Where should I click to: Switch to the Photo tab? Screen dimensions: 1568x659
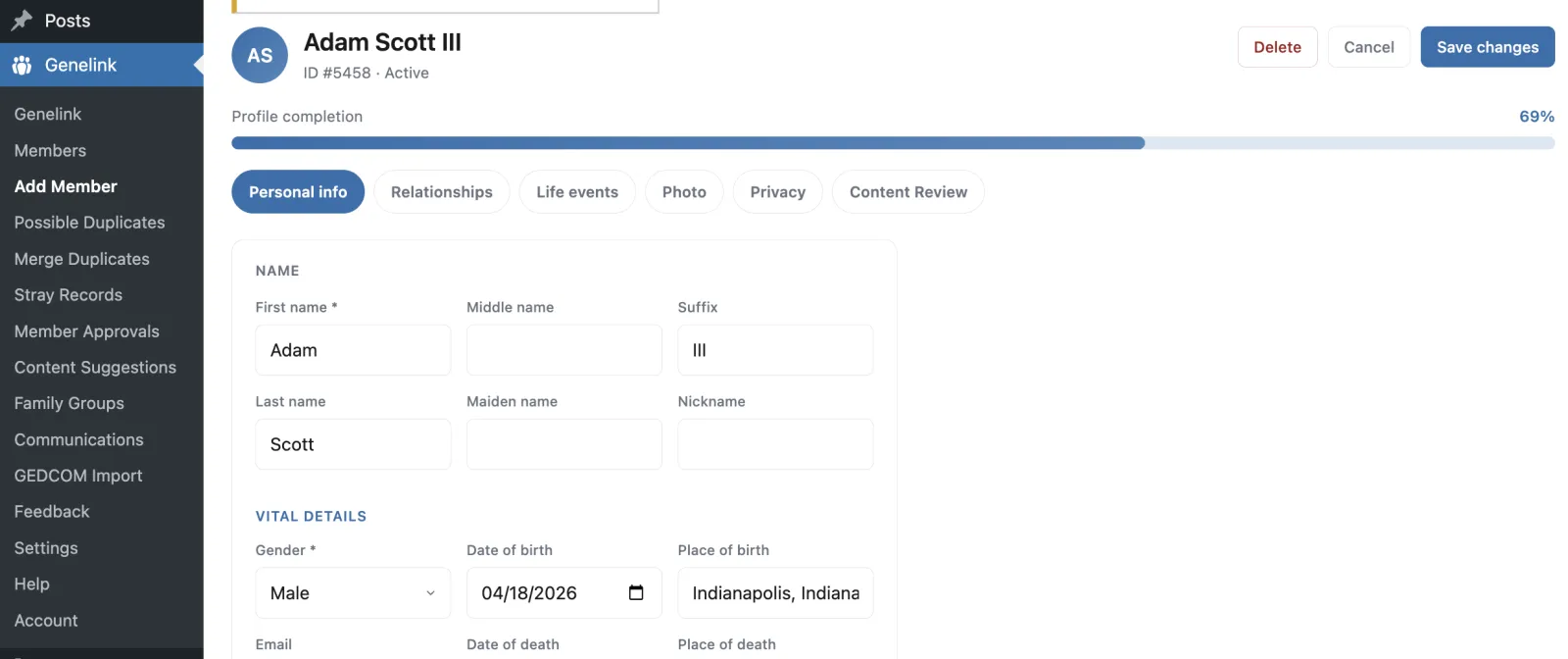click(684, 192)
